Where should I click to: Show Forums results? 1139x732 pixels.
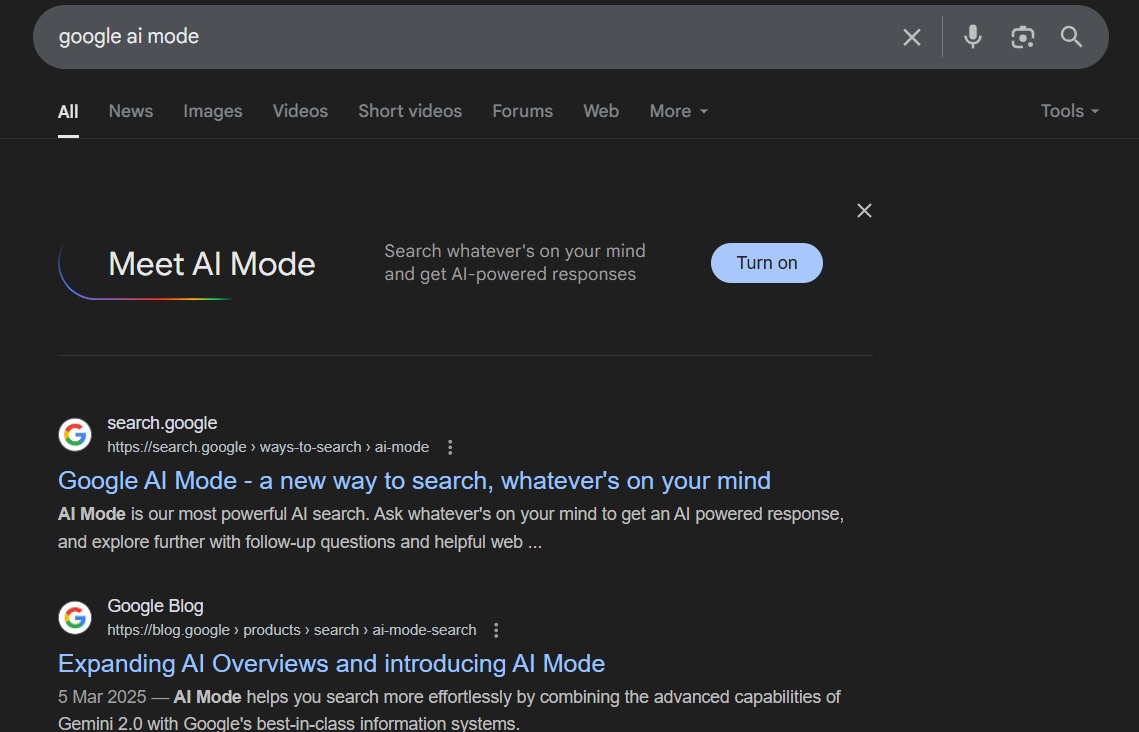522,111
